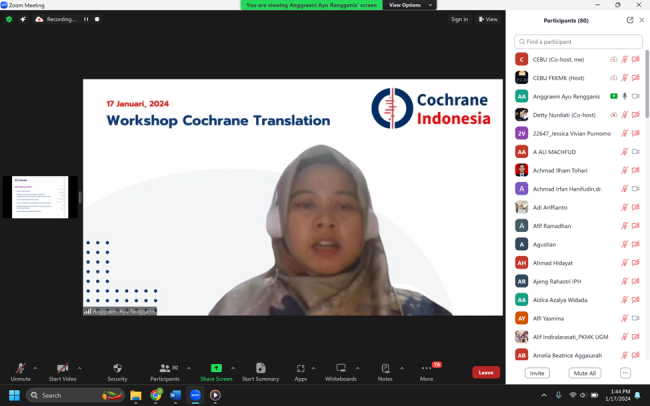Pop out the Participants panel
650x406 pixels.
point(630,20)
